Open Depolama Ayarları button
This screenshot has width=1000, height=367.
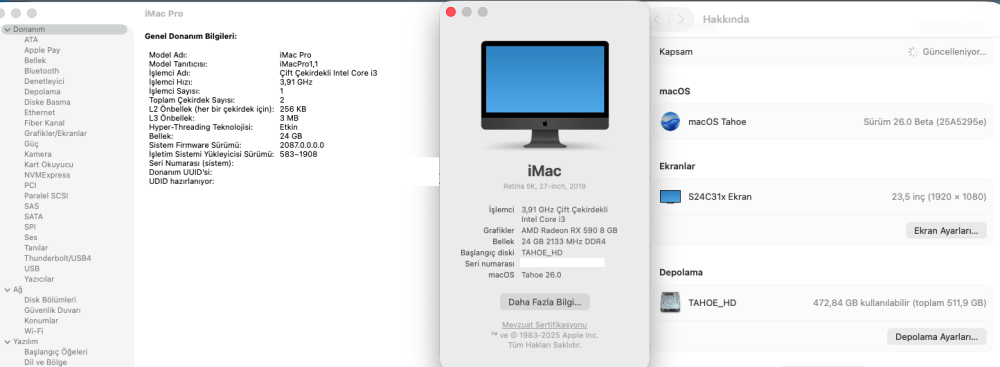[936, 336]
